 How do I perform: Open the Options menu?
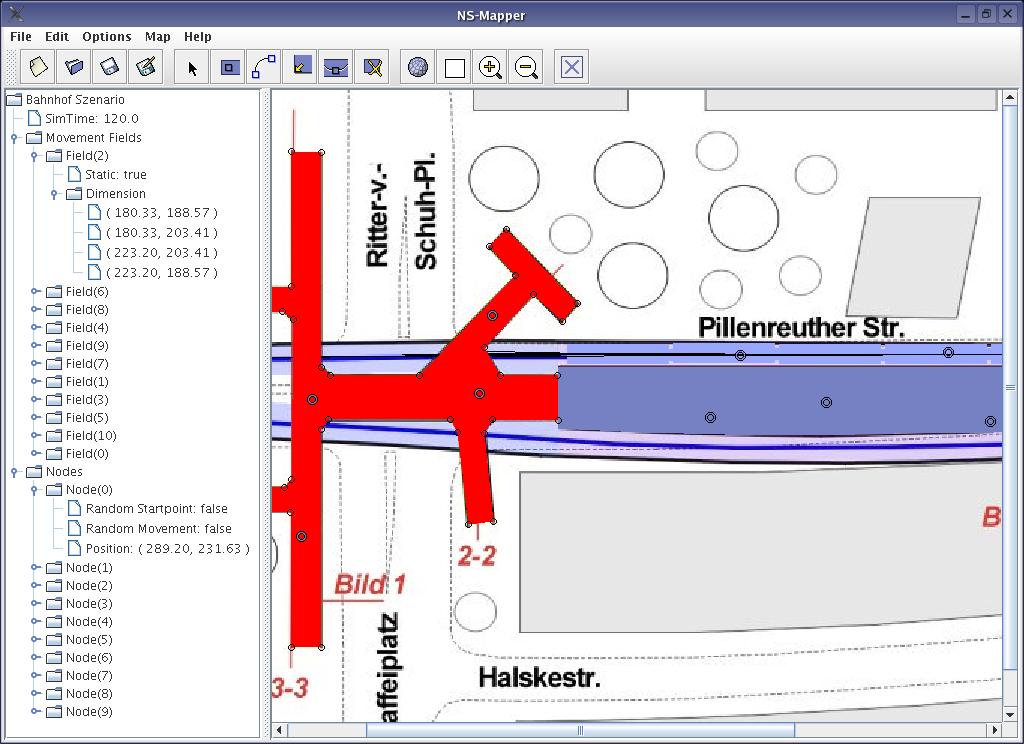(x=106, y=36)
